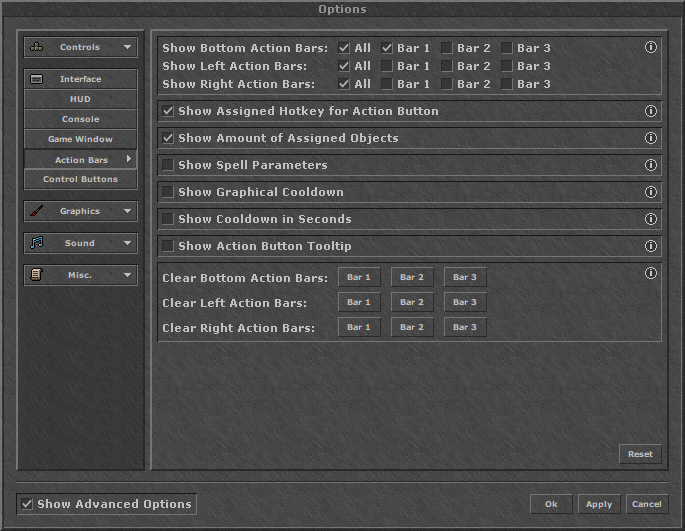Open info for Clear Action Bars section
Screen dimensions: 685x531
click(x=650, y=273)
